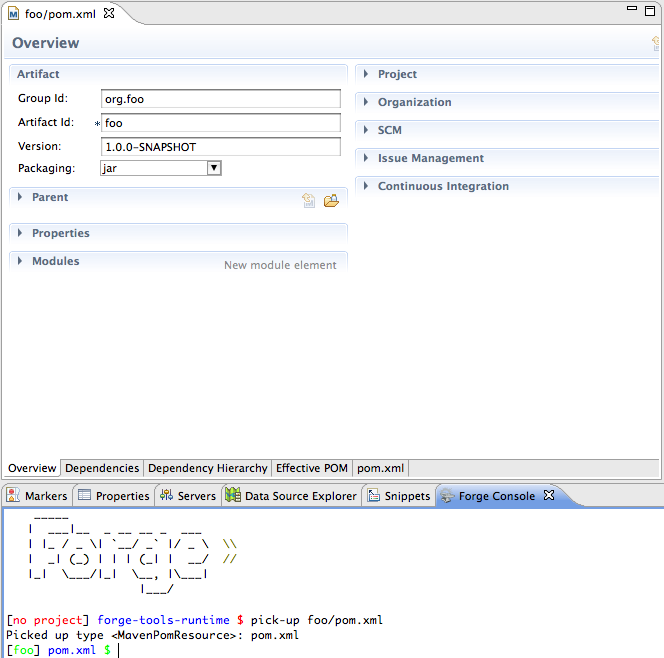664x658 pixels.
Task: Open the Packaging dropdown arrow
Action: click(214, 168)
